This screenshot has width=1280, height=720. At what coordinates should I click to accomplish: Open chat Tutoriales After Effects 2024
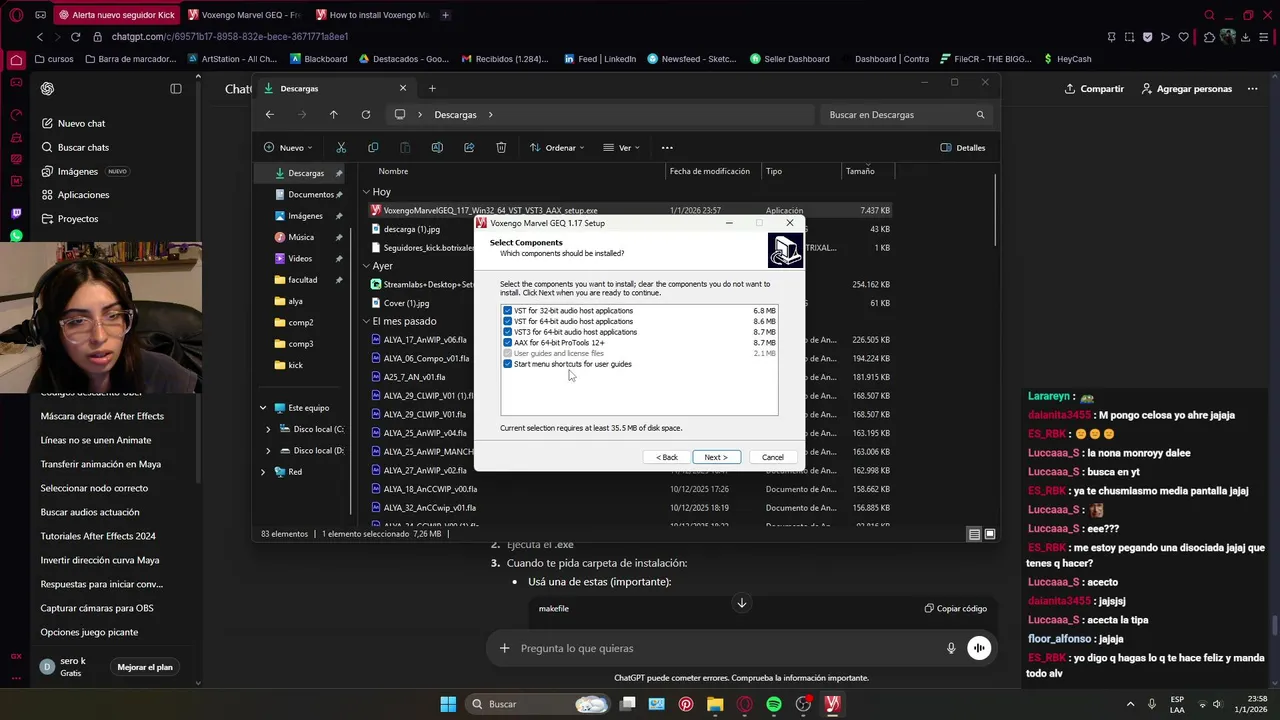click(98, 536)
